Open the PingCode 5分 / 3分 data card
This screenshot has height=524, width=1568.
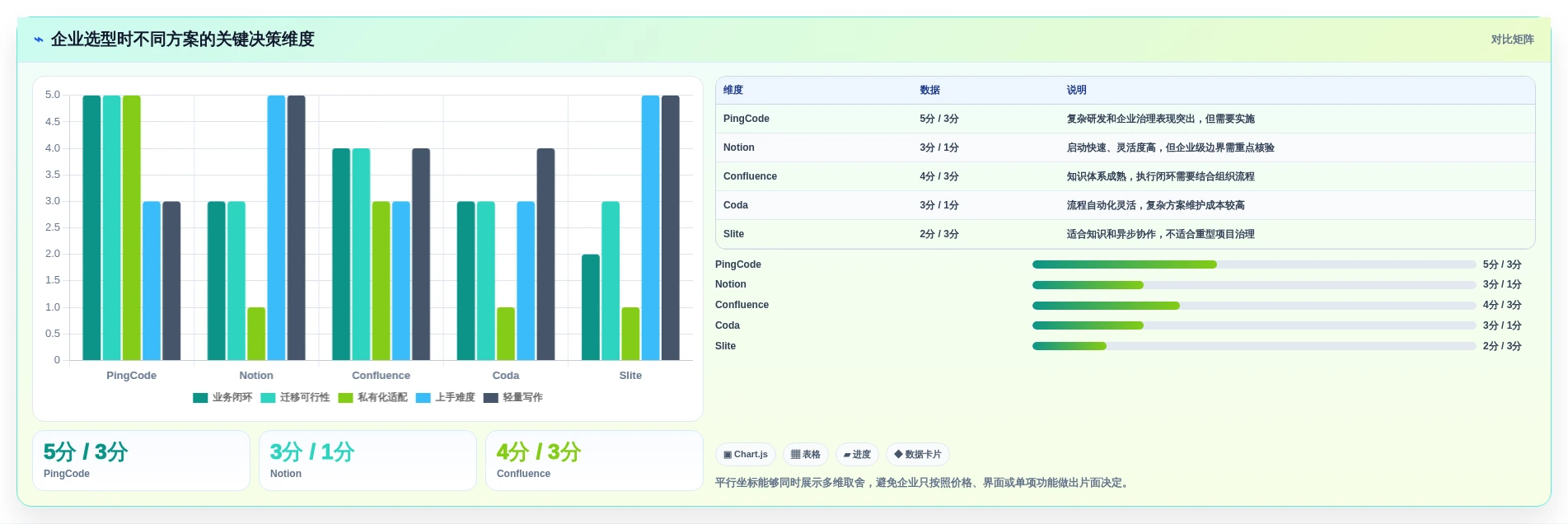pos(141,461)
